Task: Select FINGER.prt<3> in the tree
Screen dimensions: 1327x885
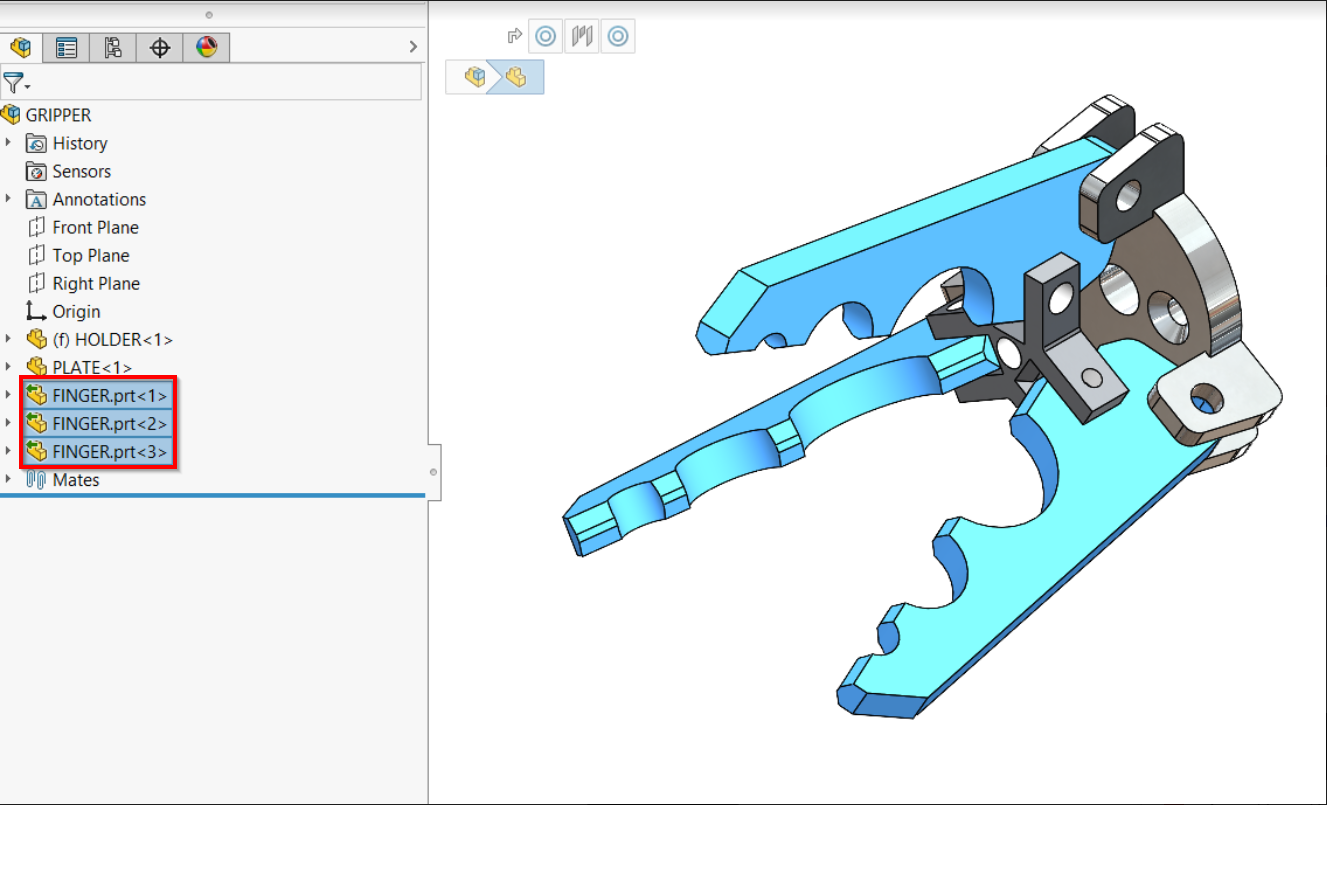Action: (110, 451)
